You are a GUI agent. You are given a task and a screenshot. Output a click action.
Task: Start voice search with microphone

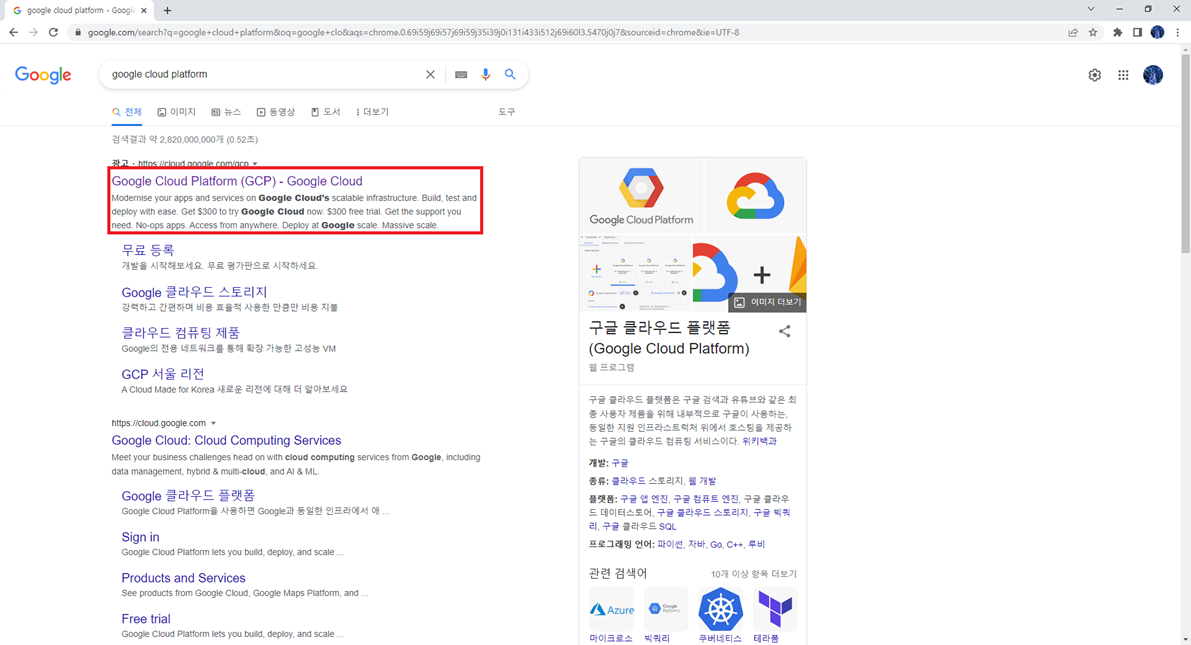485,74
